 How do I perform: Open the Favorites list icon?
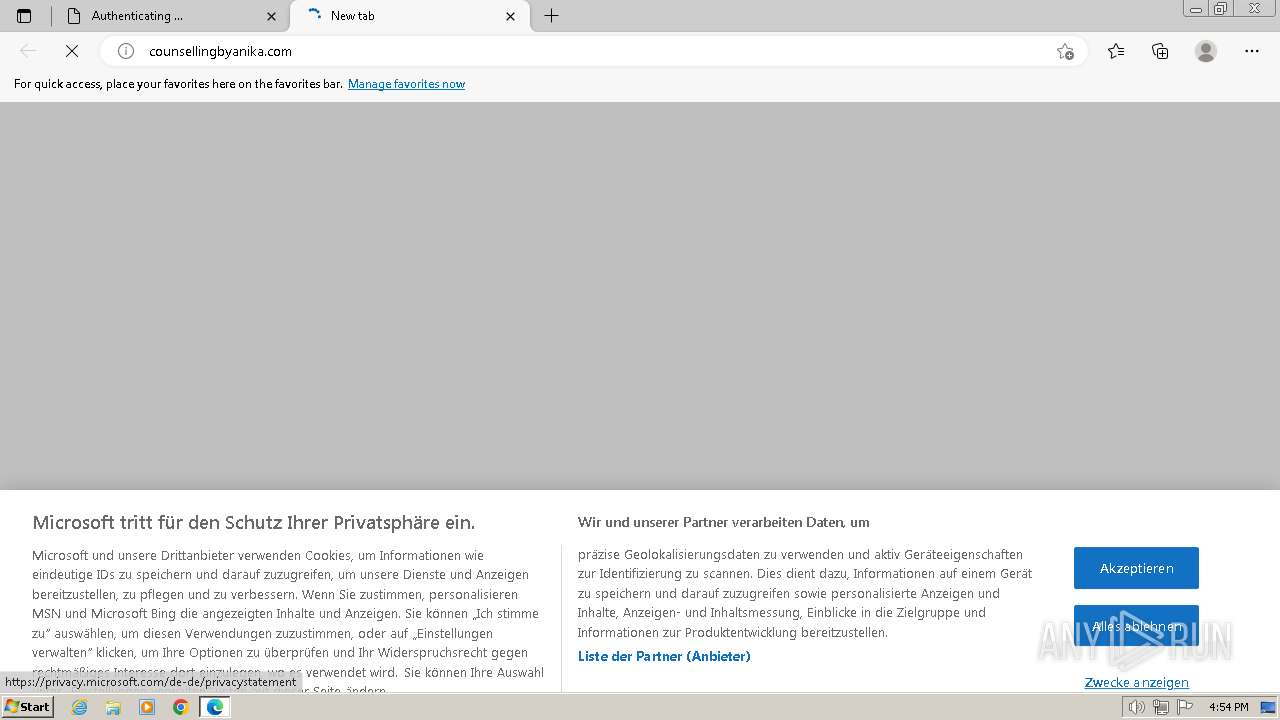1116,51
